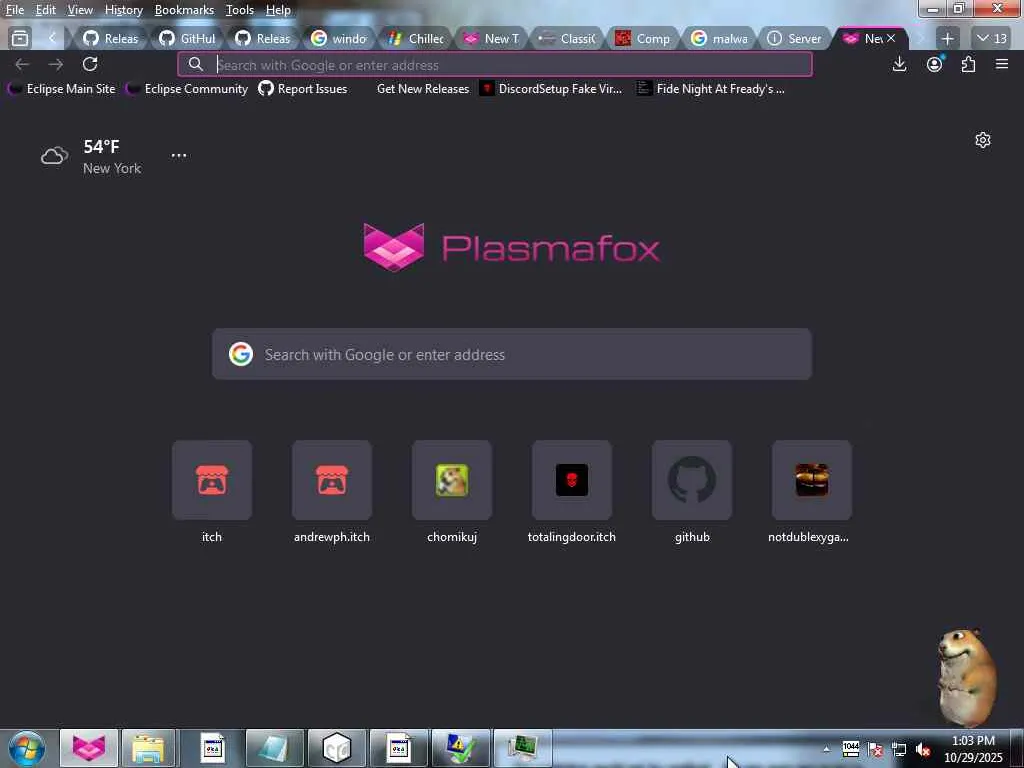Open the weather widget options menu
This screenshot has width=1024, height=768.
tap(179, 155)
